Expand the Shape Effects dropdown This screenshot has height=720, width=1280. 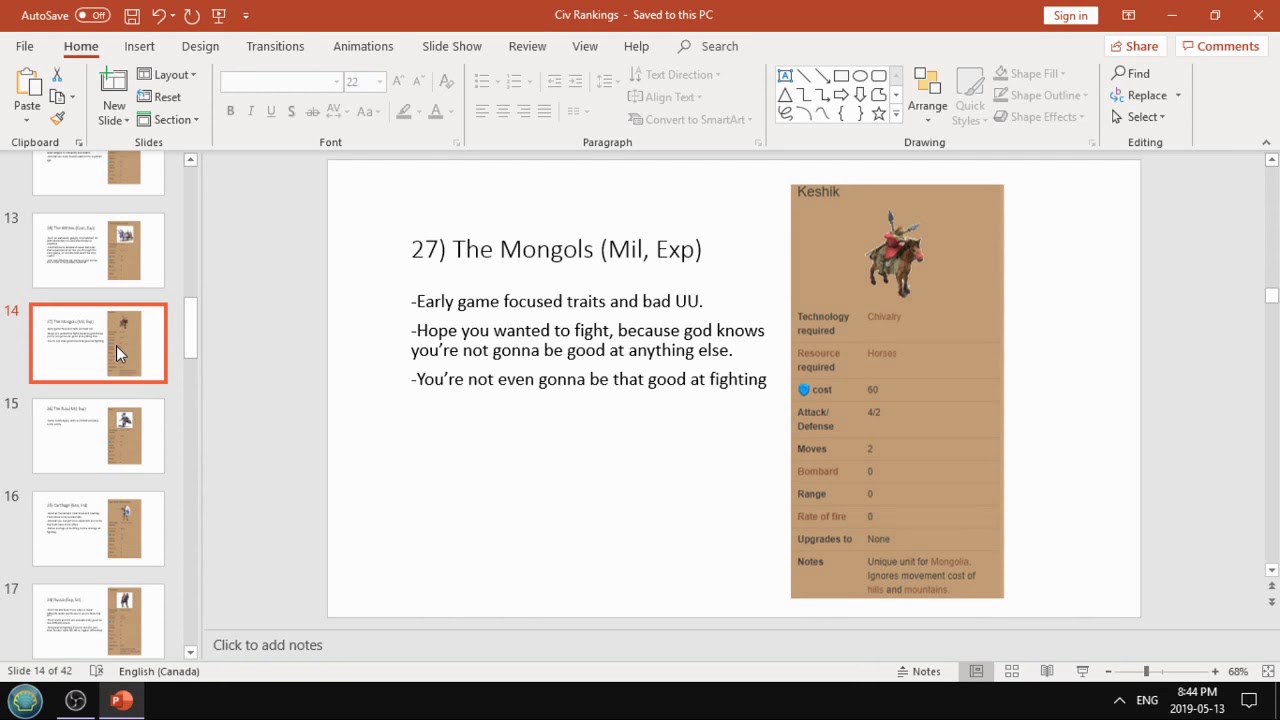1039,117
